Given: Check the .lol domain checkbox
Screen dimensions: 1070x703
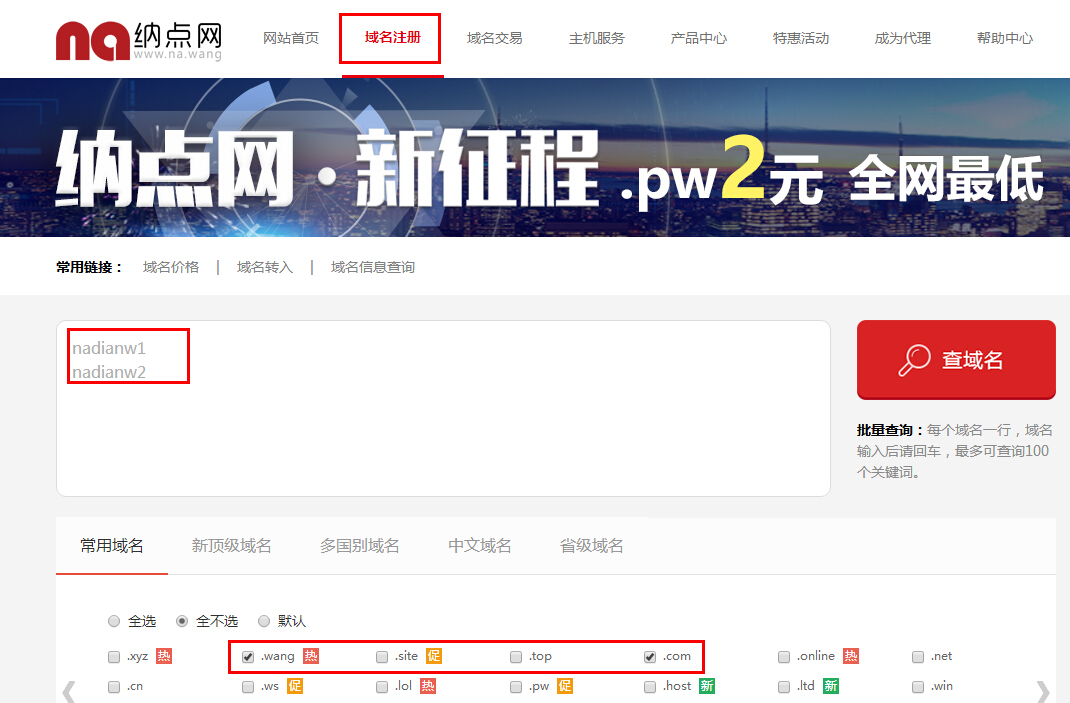Looking at the screenshot, I should coord(382,687).
